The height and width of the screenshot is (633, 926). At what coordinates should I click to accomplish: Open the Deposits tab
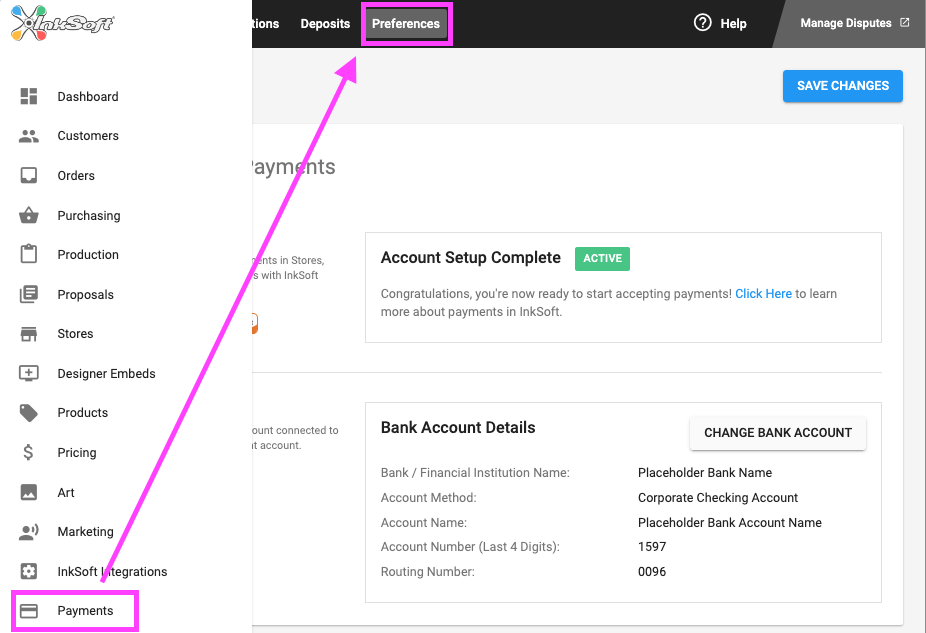[x=325, y=24]
